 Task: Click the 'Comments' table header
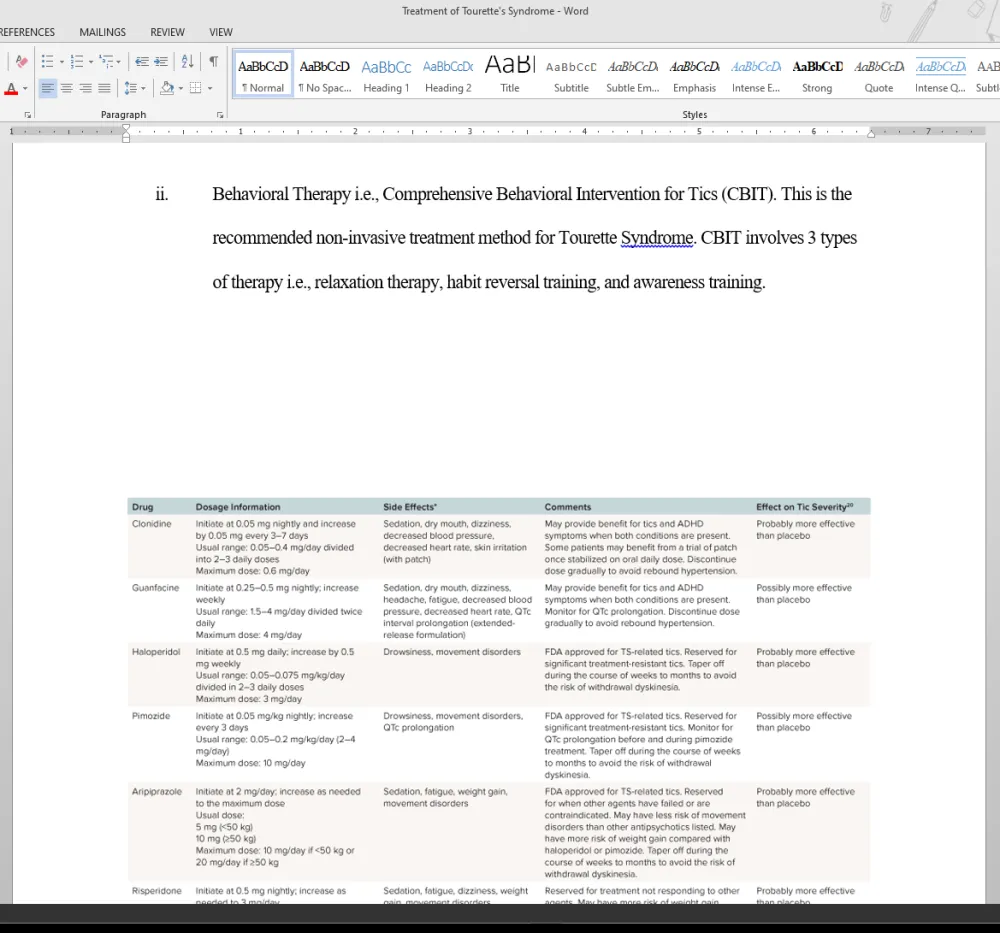[x=568, y=507]
